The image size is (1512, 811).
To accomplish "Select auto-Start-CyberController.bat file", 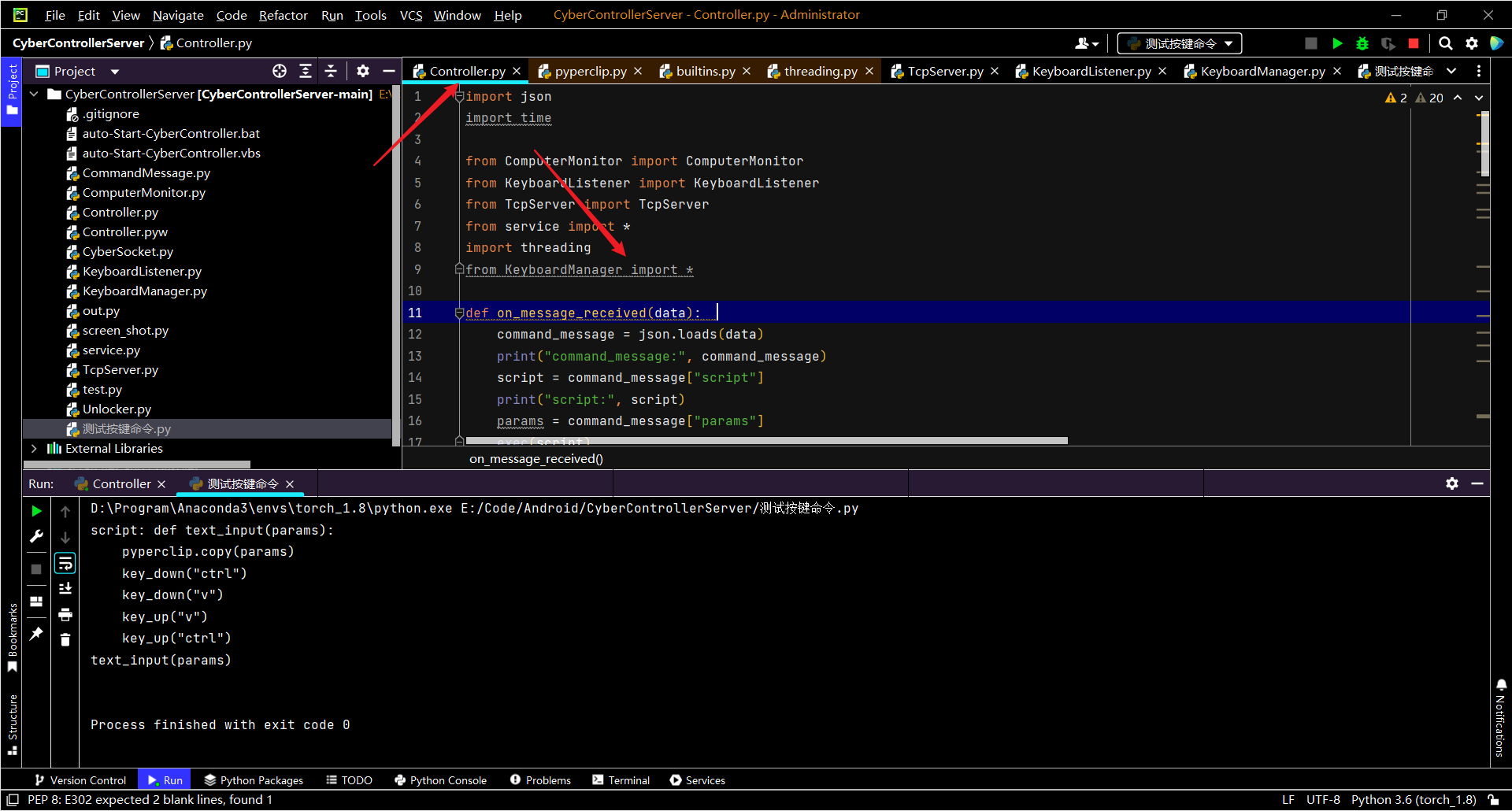I will click(171, 133).
